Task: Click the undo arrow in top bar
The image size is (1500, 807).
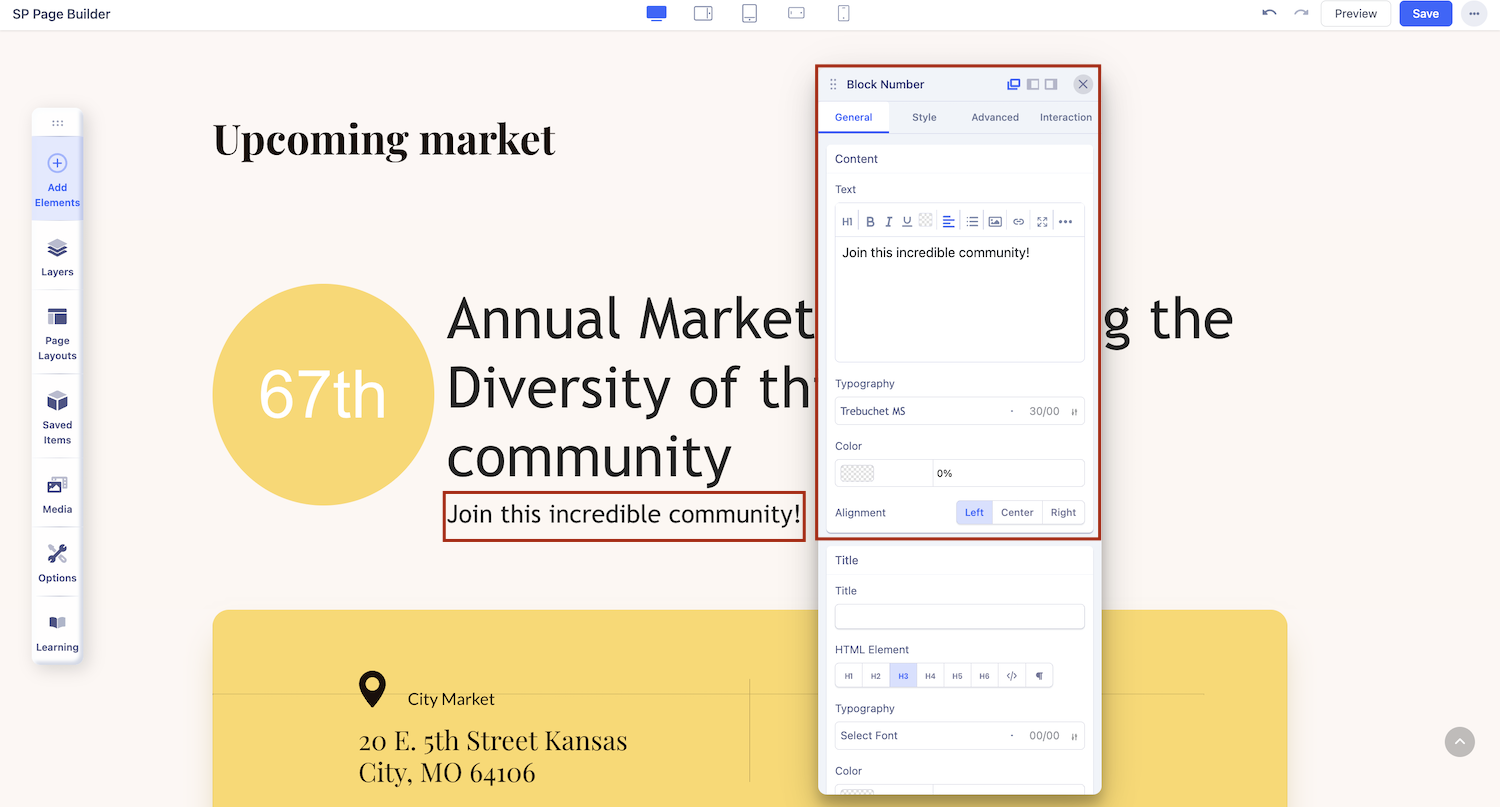Action: coord(1269,13)
